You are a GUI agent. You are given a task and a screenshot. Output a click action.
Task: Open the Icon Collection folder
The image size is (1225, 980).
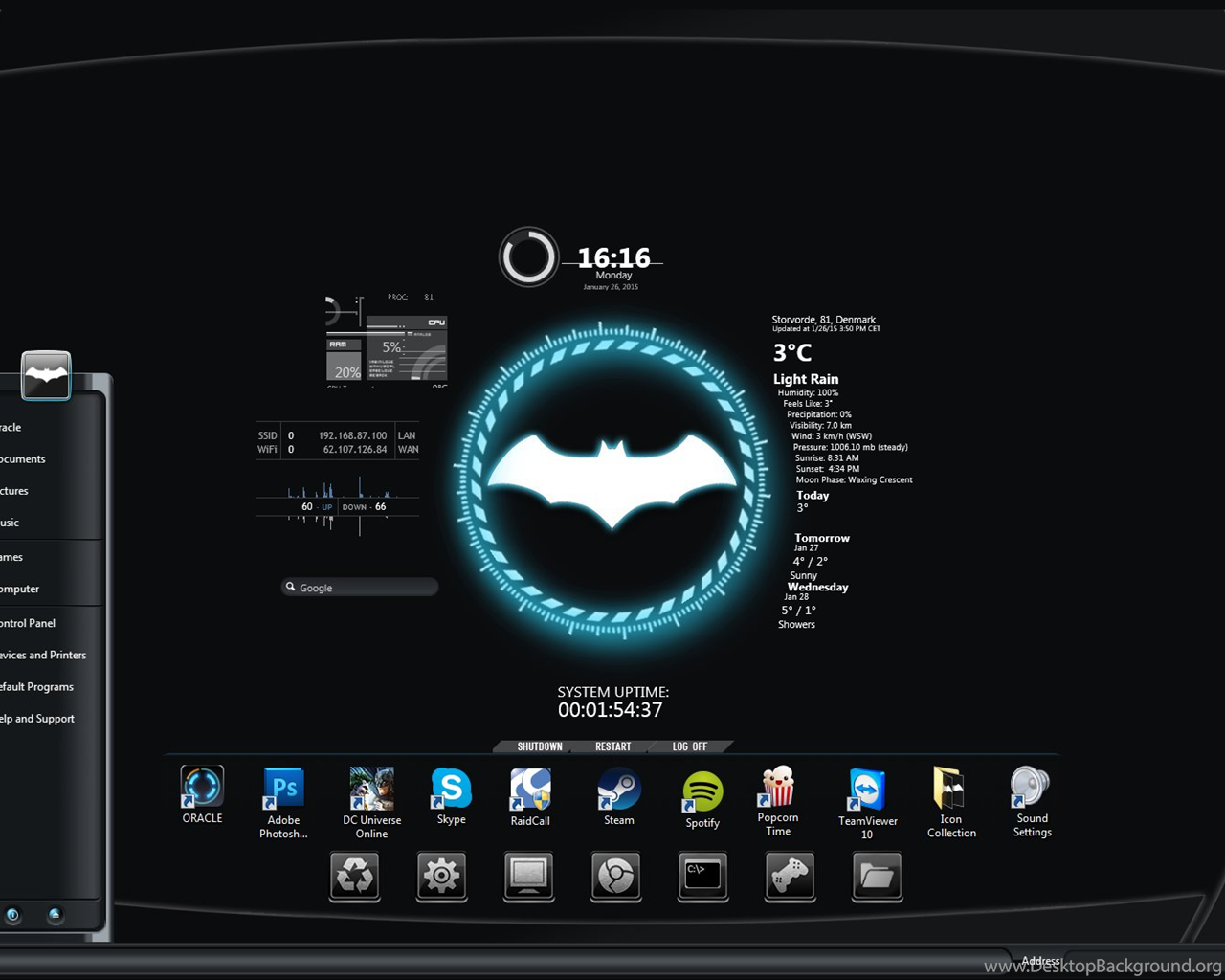(950, 789)
